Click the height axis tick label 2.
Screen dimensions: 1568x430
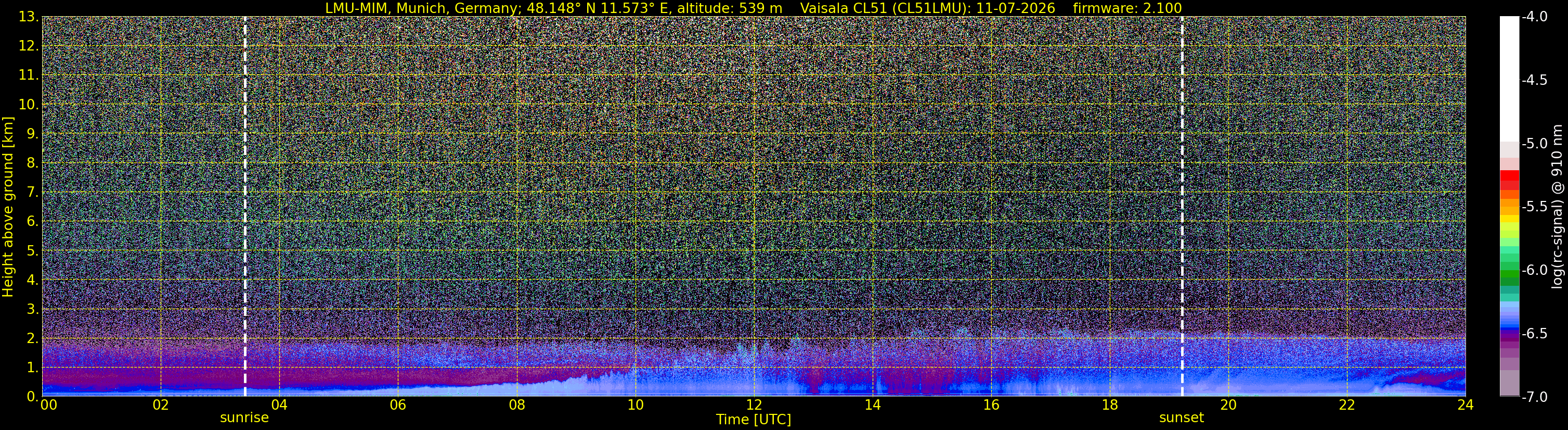[x=32, y=339]
